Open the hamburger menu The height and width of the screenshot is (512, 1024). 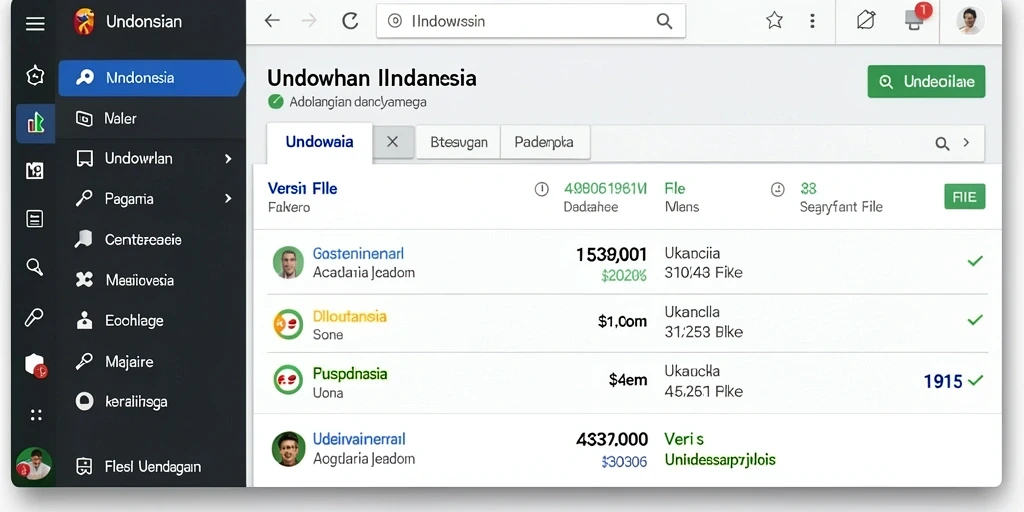coord(35,24)
